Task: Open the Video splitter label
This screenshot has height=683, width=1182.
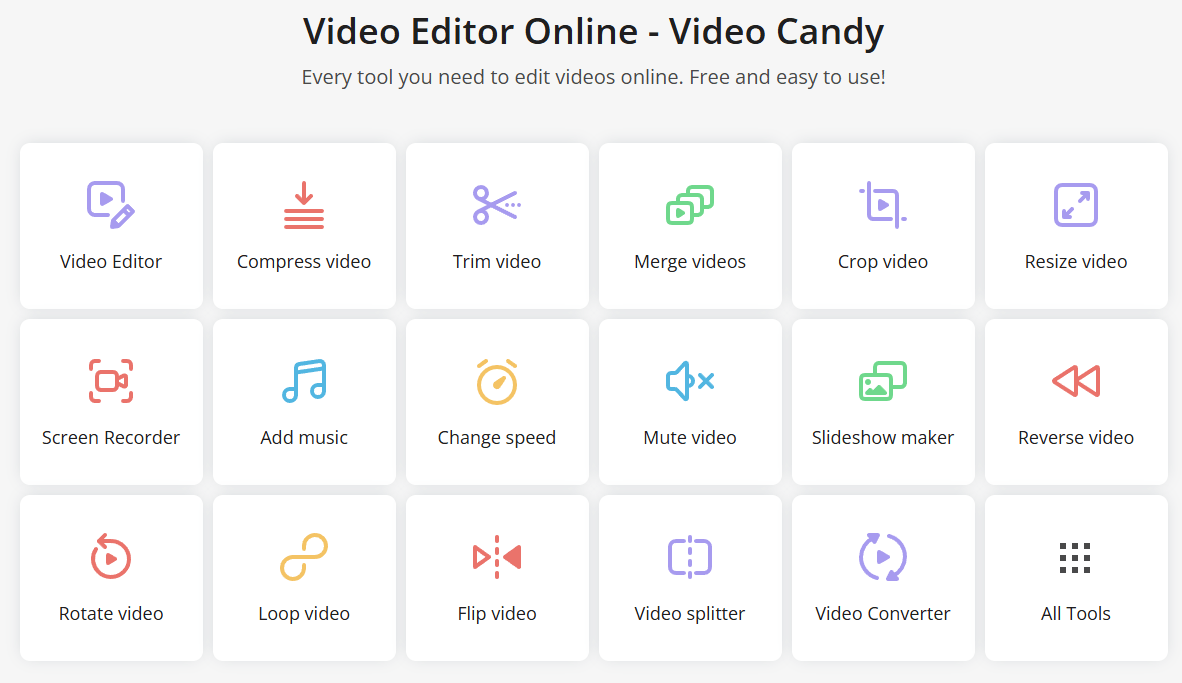Action: tap(690, 614)
